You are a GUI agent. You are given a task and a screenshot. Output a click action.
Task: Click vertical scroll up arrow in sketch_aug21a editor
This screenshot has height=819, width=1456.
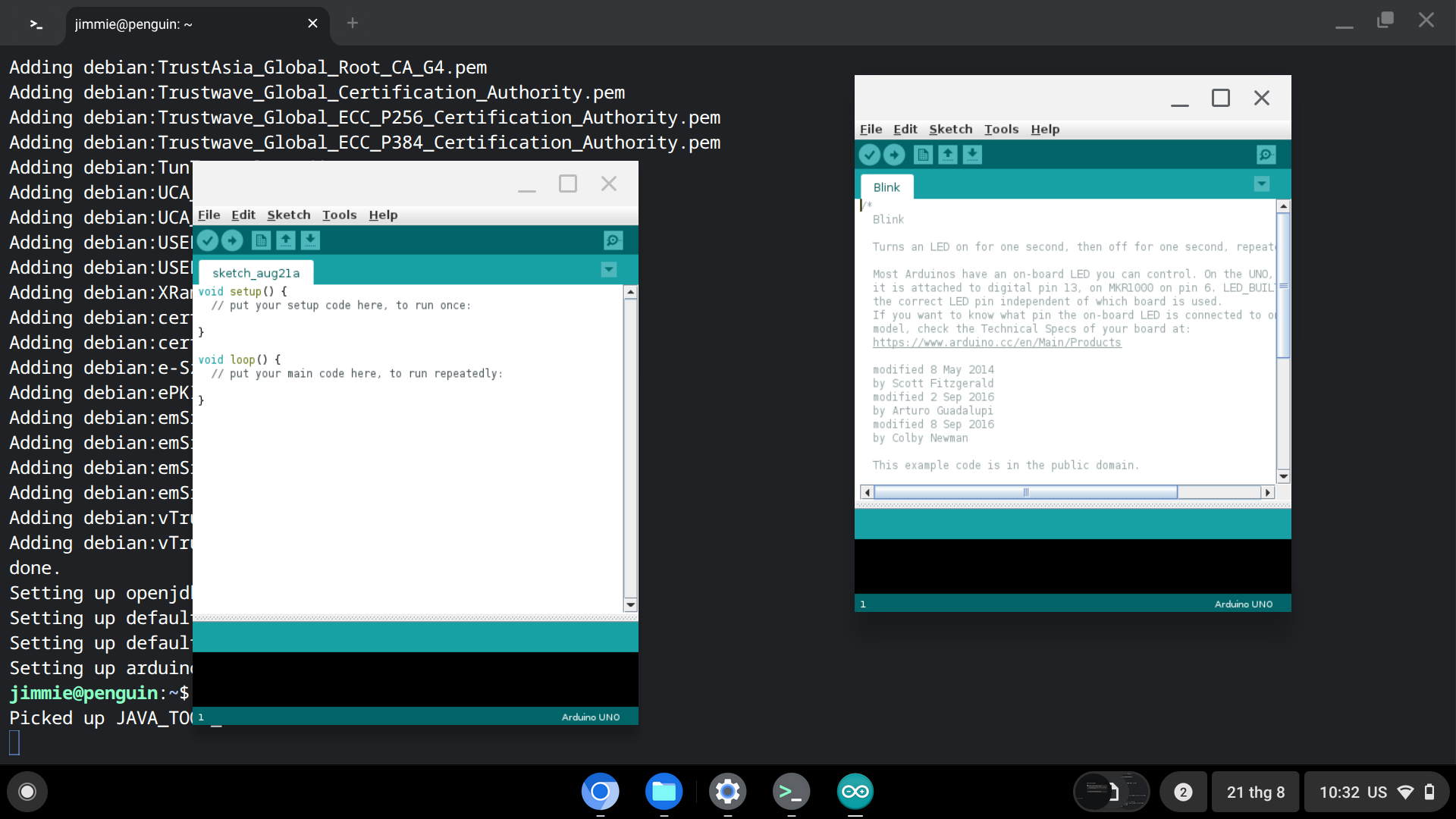[630, 292]
